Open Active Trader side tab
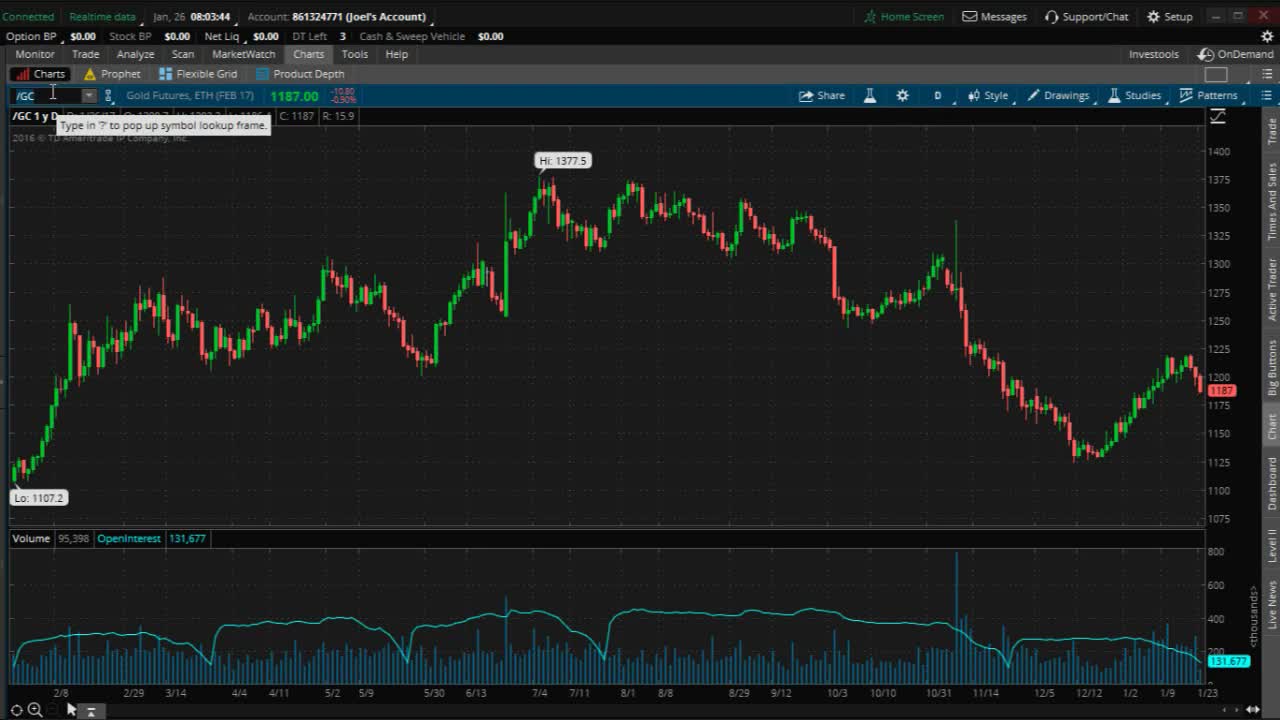 coord(1272,289)
